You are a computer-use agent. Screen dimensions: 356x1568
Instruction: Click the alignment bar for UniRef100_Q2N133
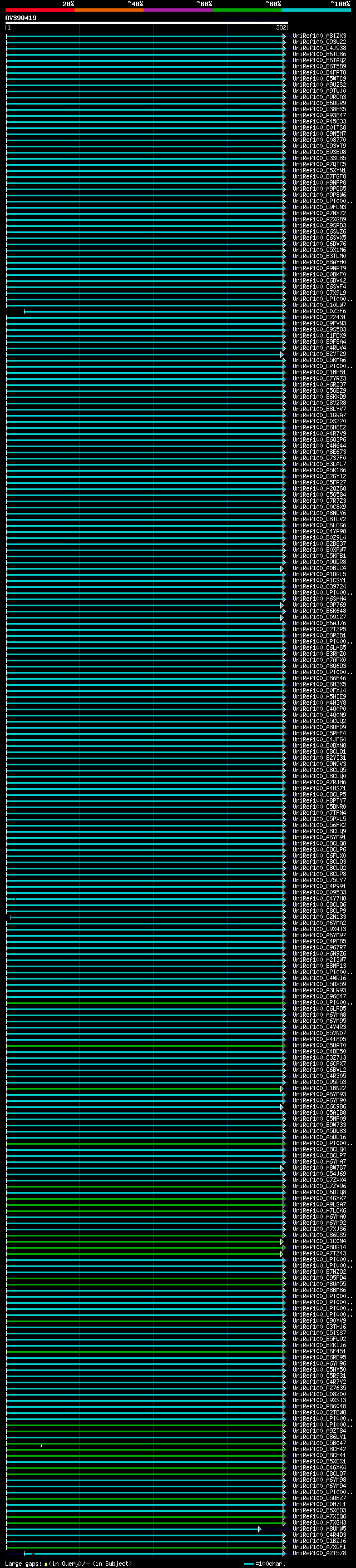[x=148, y=917]
